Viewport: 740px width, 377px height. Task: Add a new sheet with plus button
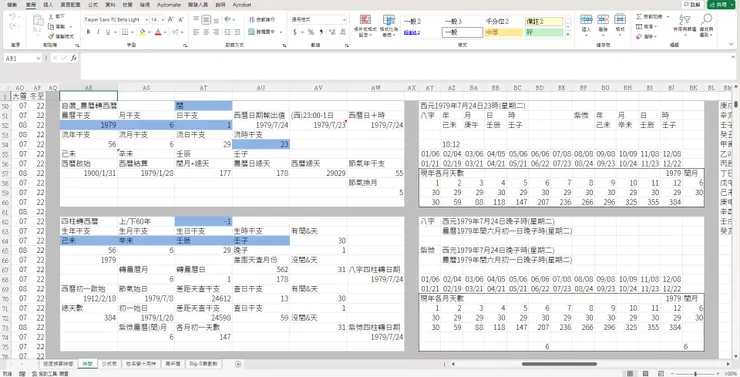coord(238,364)
